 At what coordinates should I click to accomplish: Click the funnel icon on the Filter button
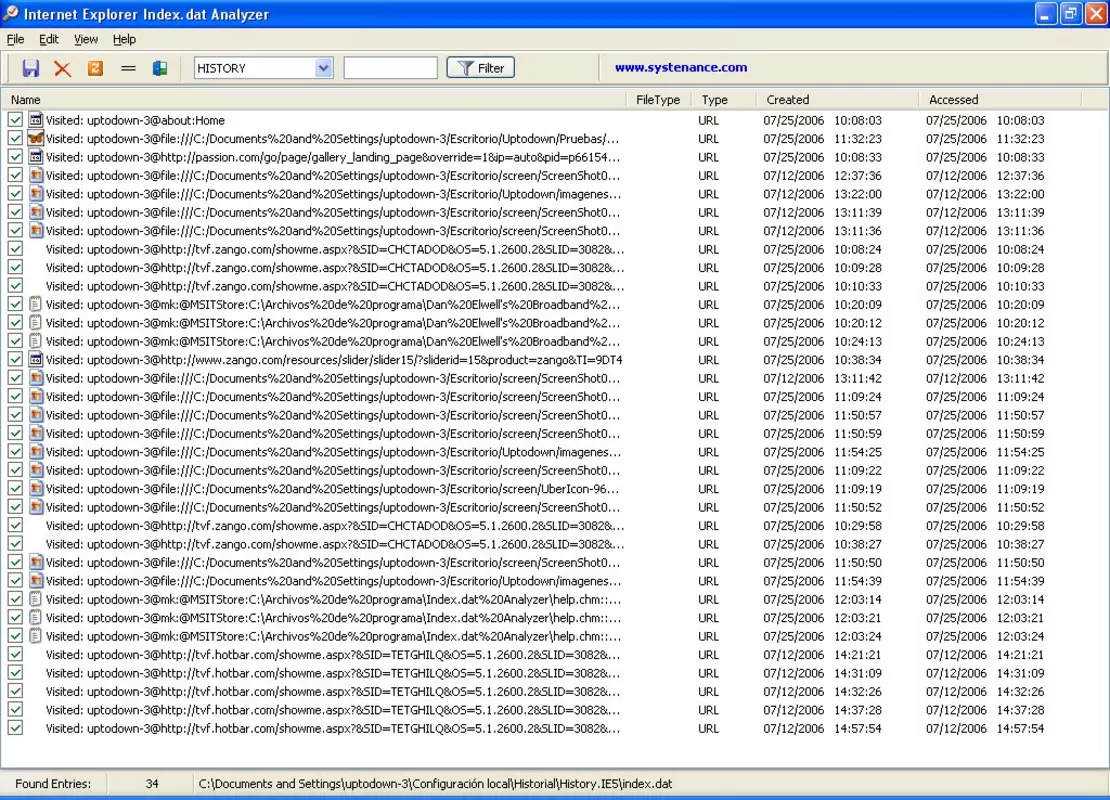pos(465,68)
